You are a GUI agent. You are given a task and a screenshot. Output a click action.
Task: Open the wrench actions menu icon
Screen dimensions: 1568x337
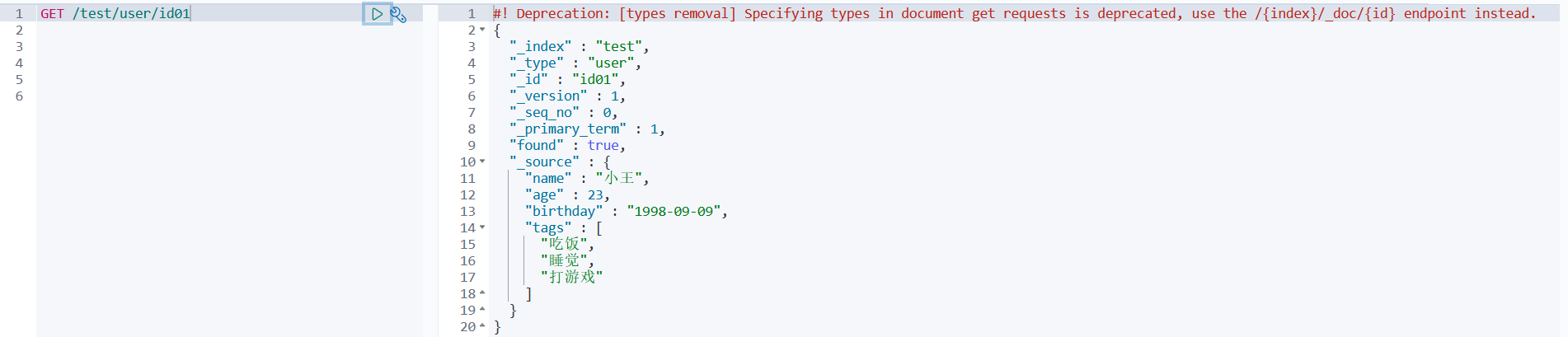coord(398,14)
